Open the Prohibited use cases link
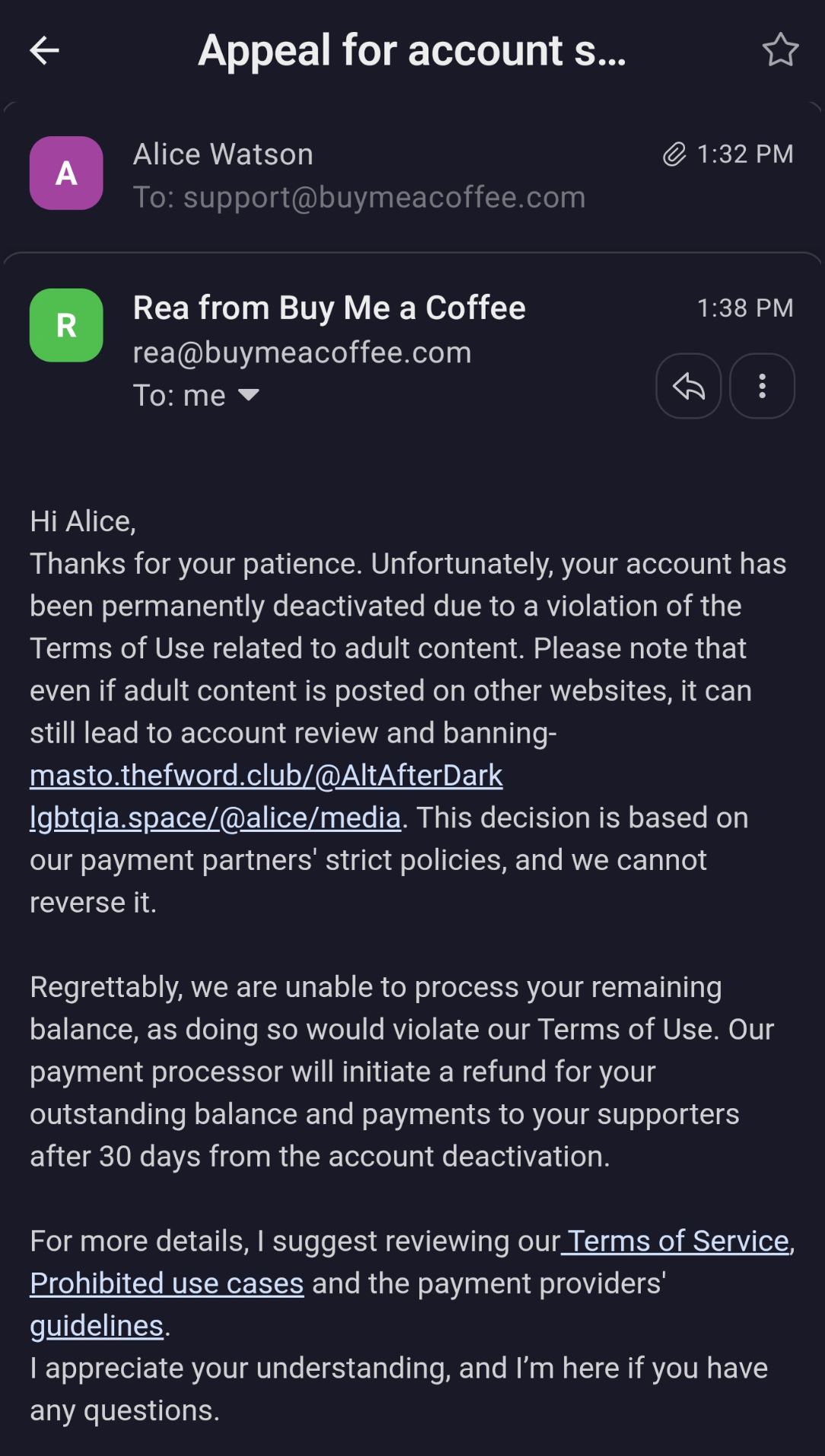The width and height of the screenshot is (825, 1456). [167, 1283]
